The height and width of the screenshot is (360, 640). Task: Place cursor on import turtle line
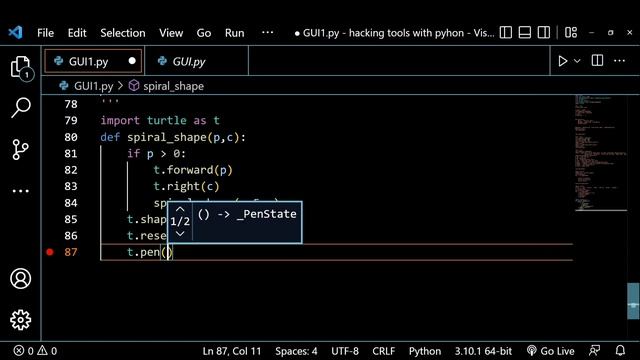(x=160, y=120)
